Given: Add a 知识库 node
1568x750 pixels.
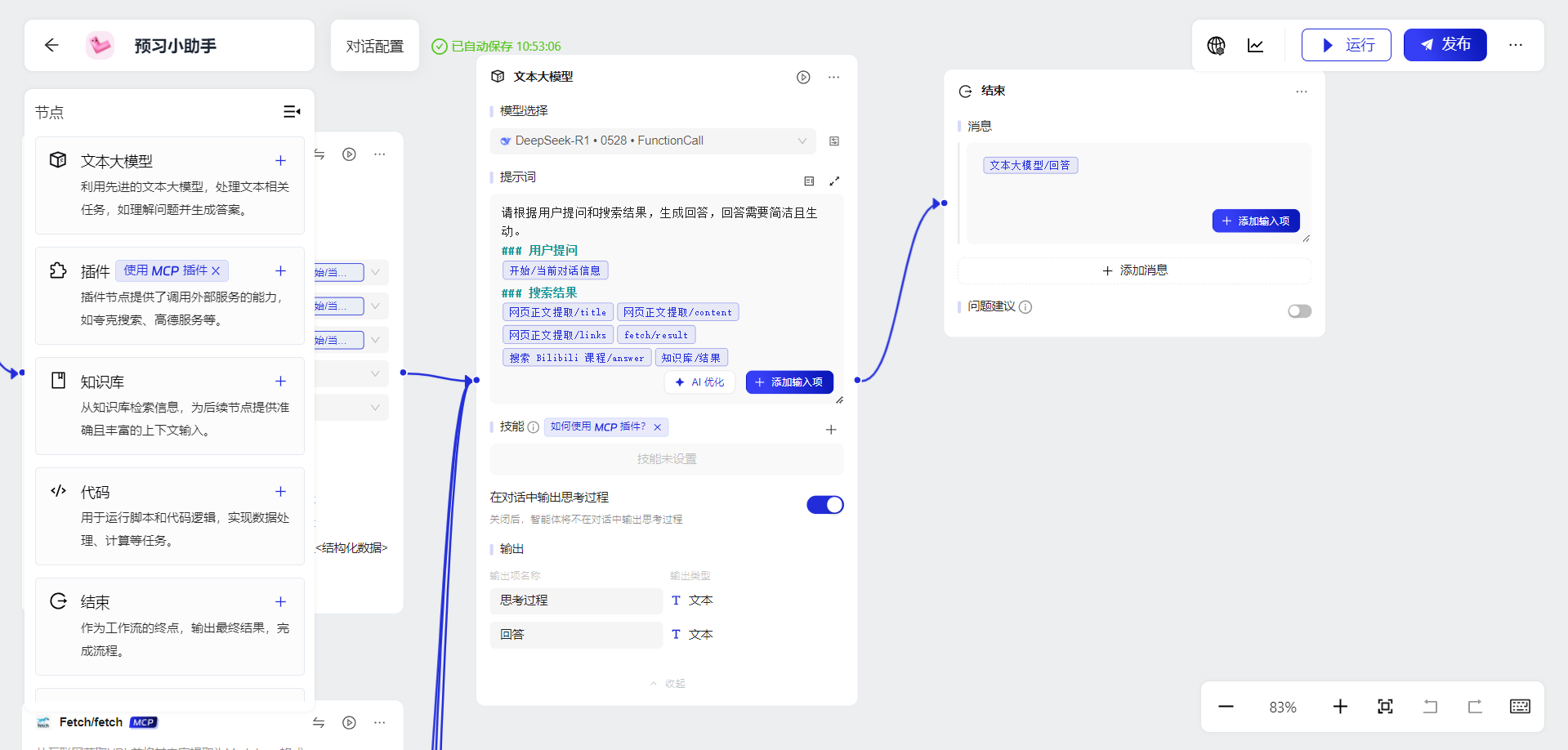Looking at the screenshot, I should (280, 381).
